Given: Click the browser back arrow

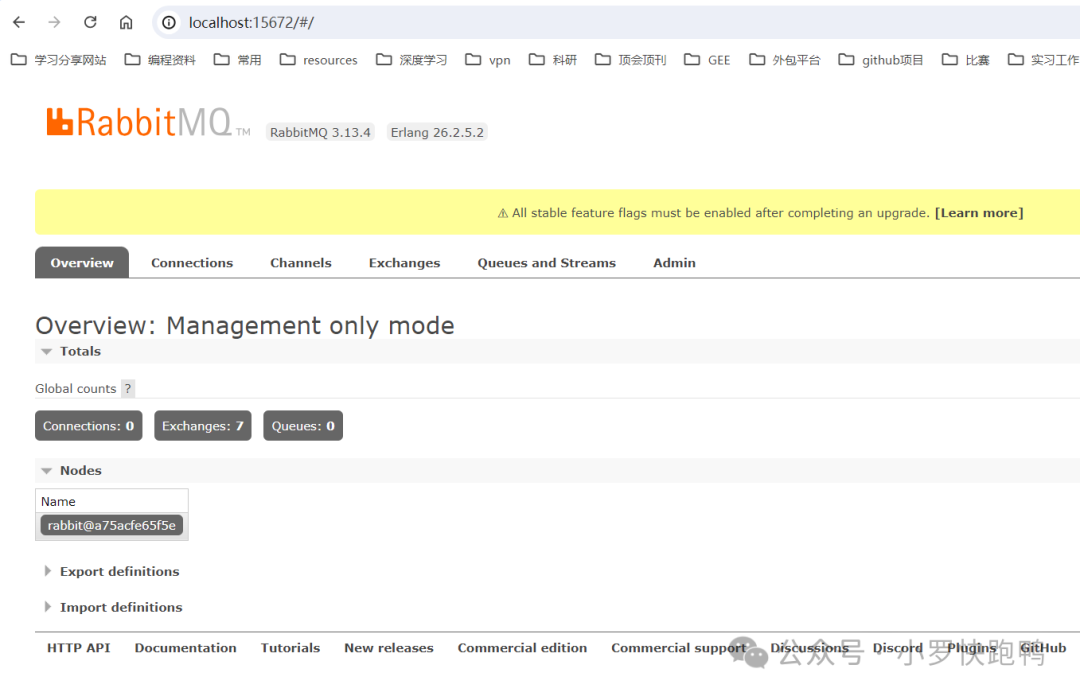Looking at the screenshot, I should point(19,22).
